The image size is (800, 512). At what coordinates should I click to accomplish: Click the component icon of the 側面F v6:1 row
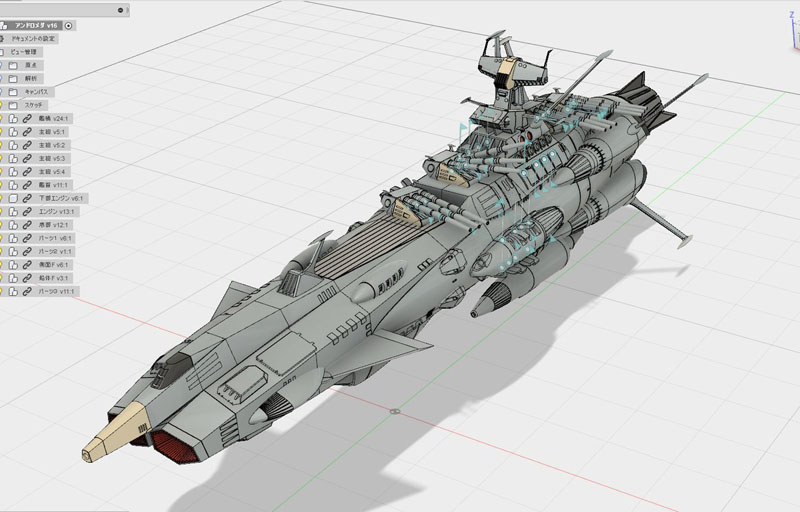pos(14,265)
